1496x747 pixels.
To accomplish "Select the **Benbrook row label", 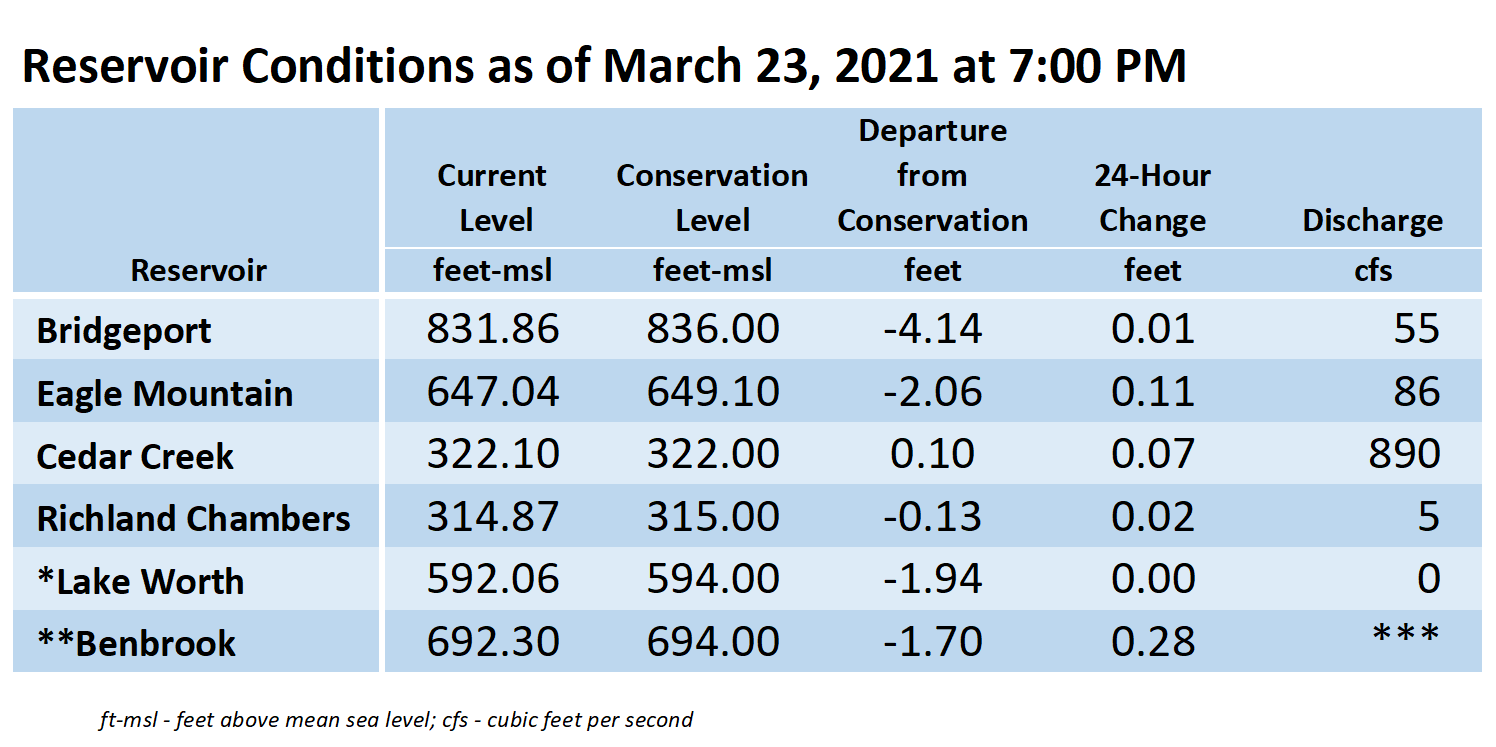I will (x=136, y=643).
